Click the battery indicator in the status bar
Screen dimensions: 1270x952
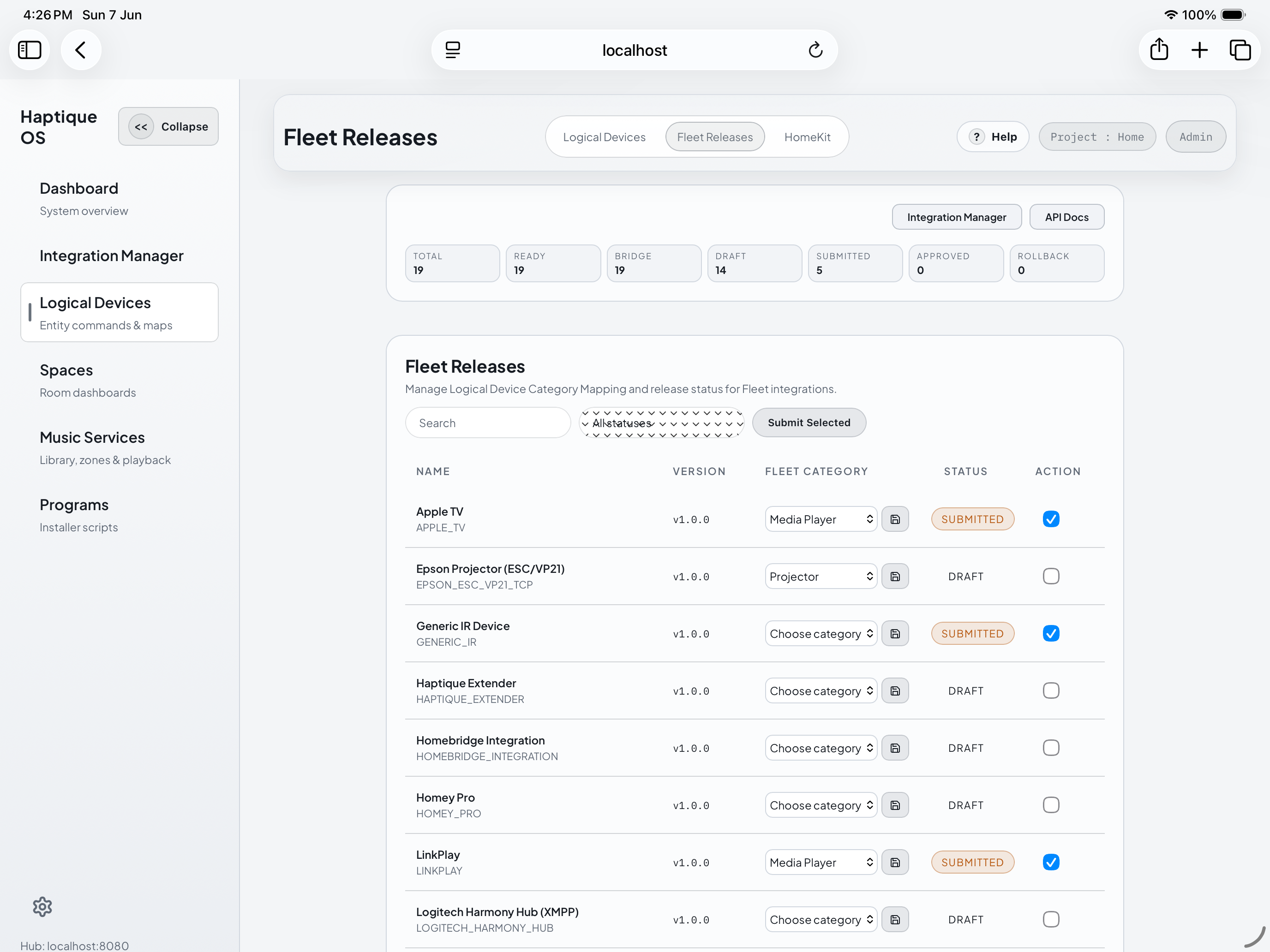coord(1233,15)
